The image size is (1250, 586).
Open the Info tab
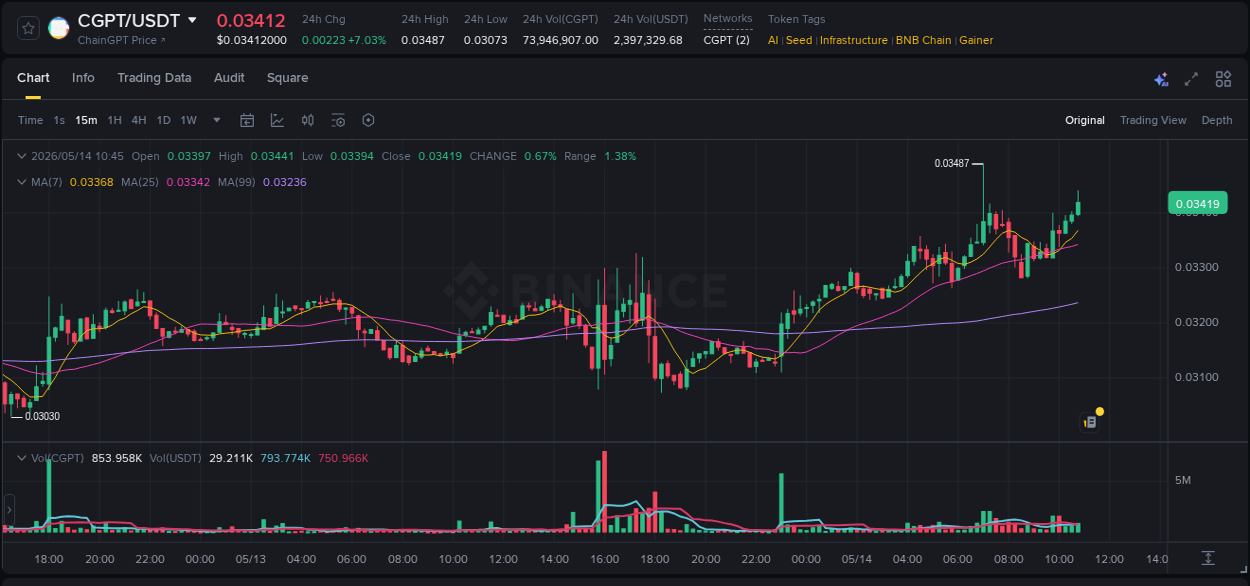pos(83,78)
